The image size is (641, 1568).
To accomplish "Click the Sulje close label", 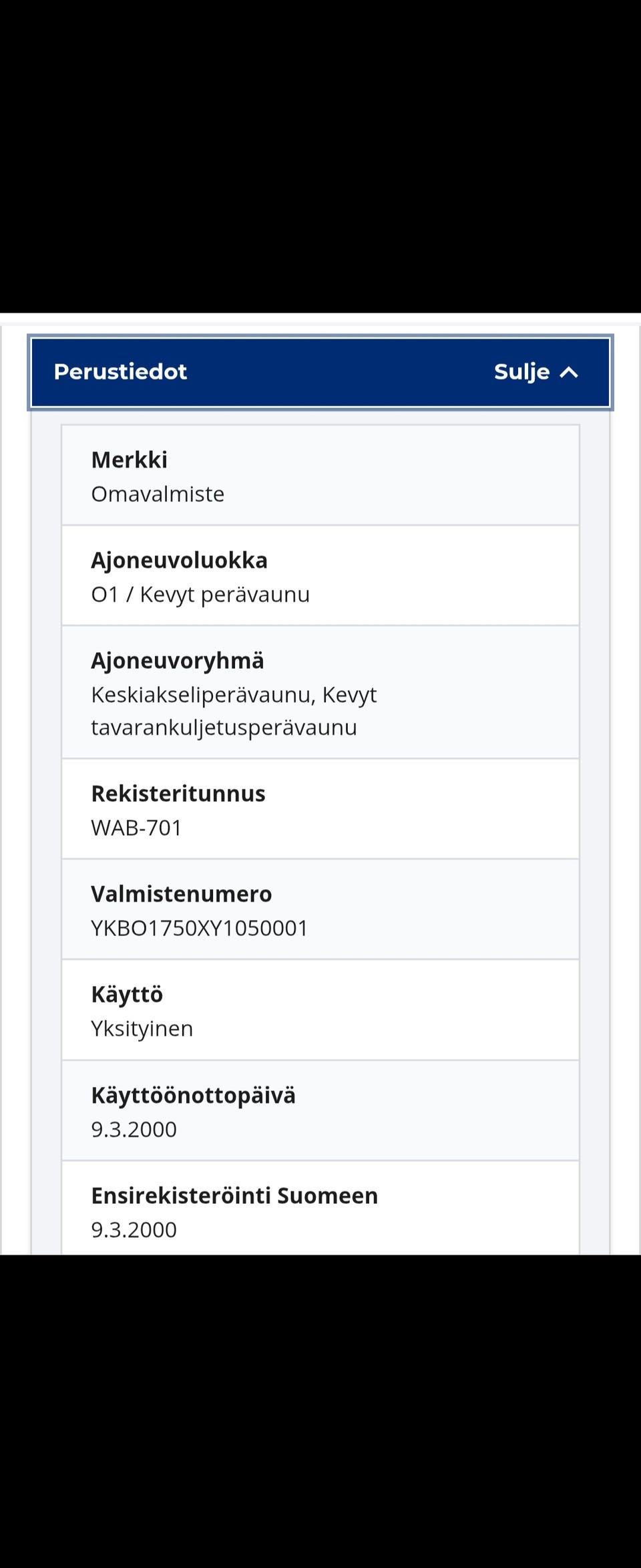I will point(521,372).
